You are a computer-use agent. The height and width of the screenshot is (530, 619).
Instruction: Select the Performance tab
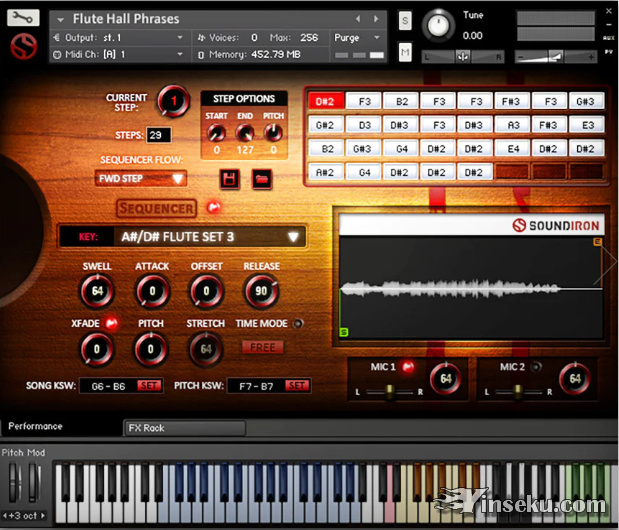(x=36, y=426)
